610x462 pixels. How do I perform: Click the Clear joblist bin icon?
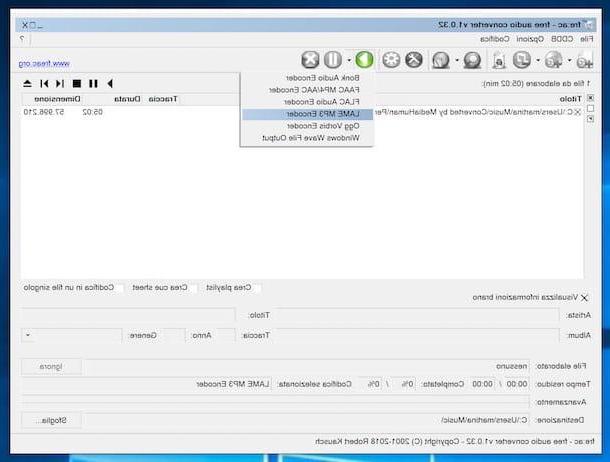499,61
